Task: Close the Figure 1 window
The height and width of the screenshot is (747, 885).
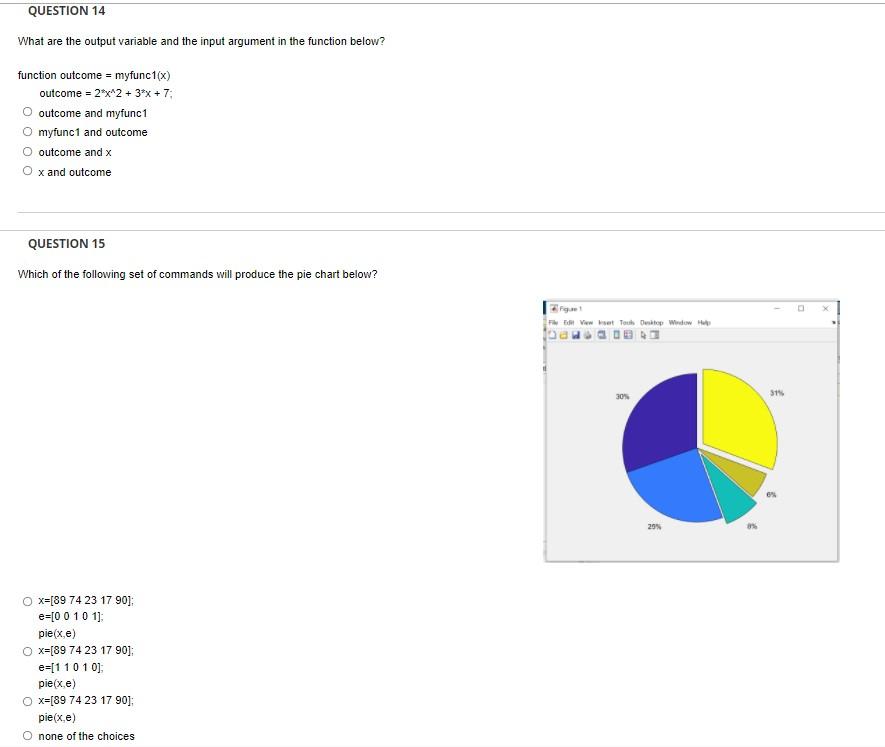Action: click(x=826, y=308)
